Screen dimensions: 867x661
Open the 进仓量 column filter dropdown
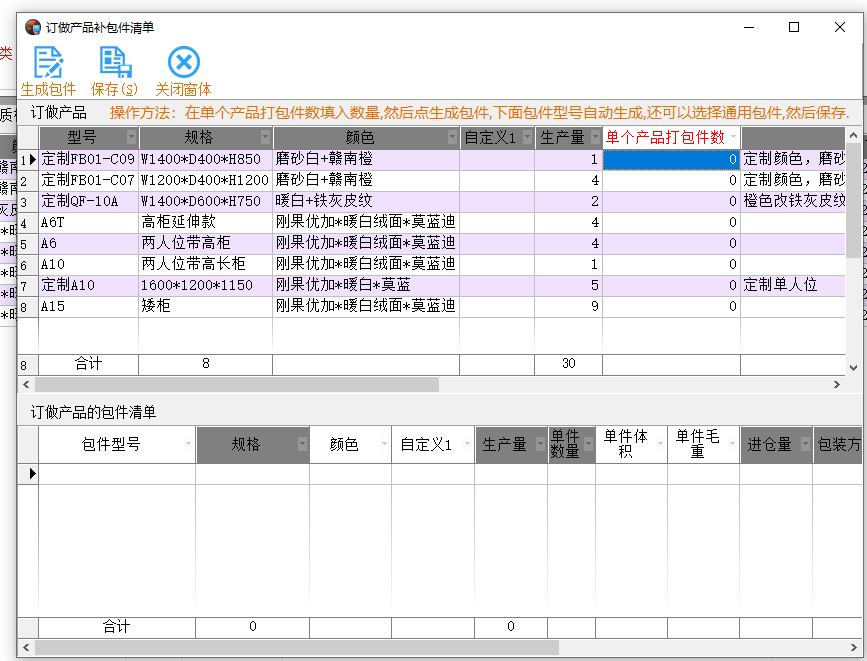click(806, 444)
